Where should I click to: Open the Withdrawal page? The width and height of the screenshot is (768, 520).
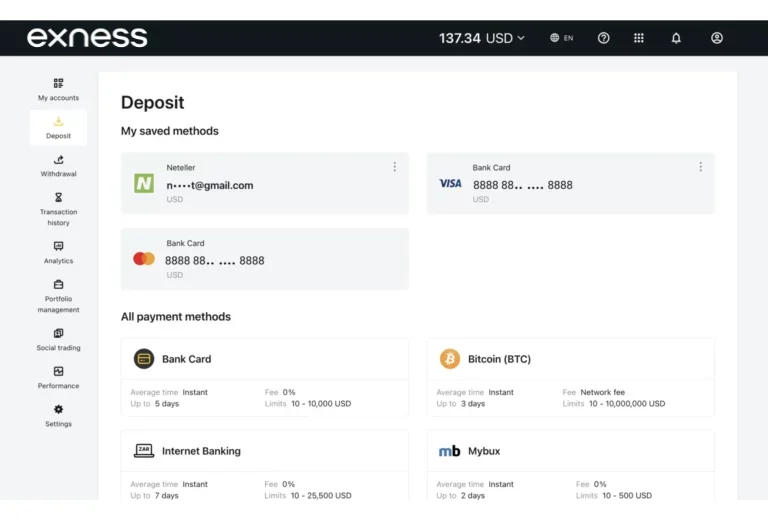click(58, 165)
